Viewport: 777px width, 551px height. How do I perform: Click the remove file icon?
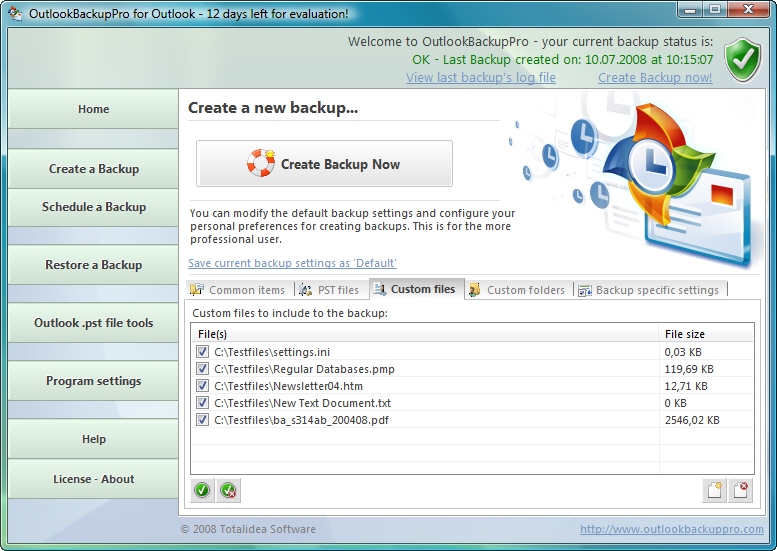(740, 490)
